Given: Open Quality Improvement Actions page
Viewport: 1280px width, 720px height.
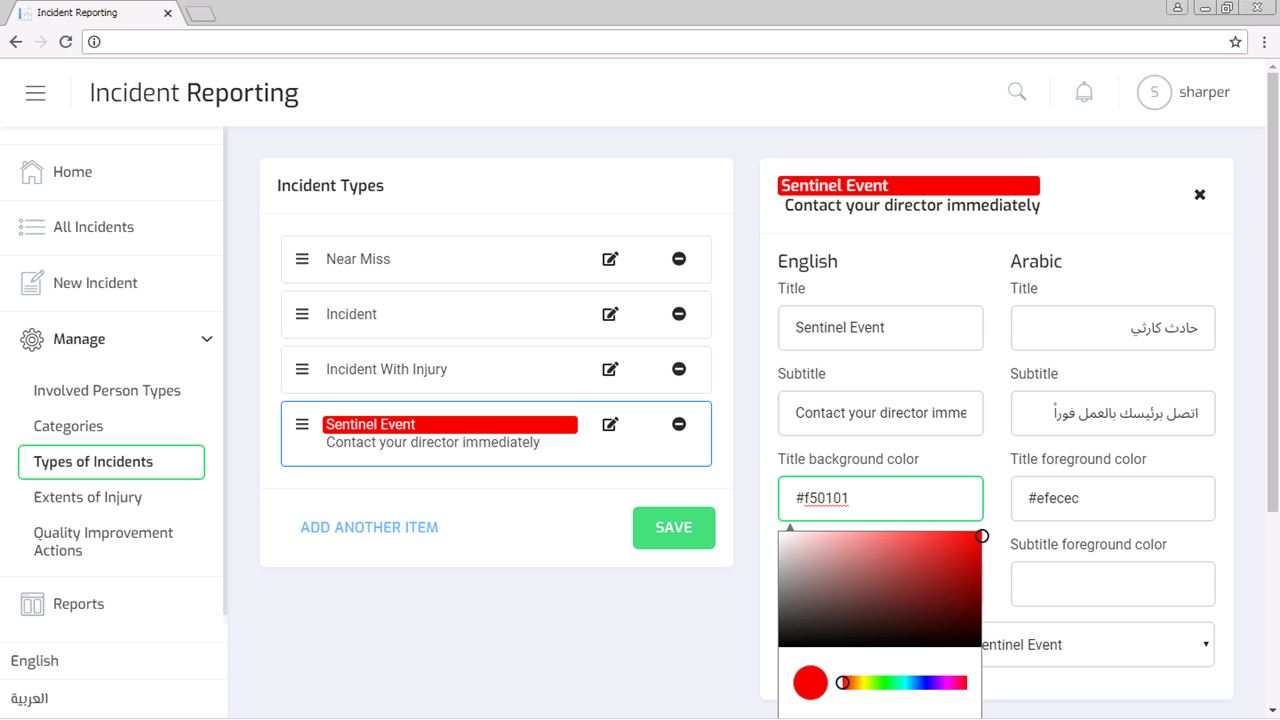Looking at the screenshot, I should 103,542.
